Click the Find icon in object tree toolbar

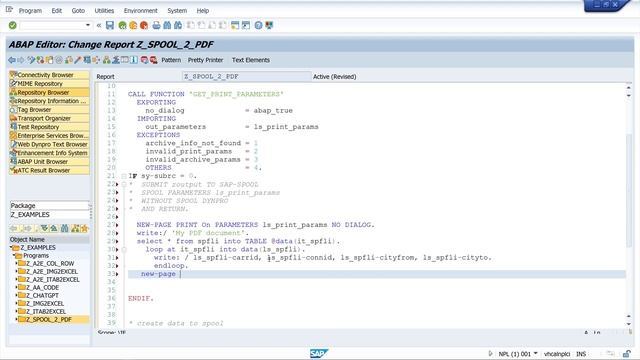point(64,229)
